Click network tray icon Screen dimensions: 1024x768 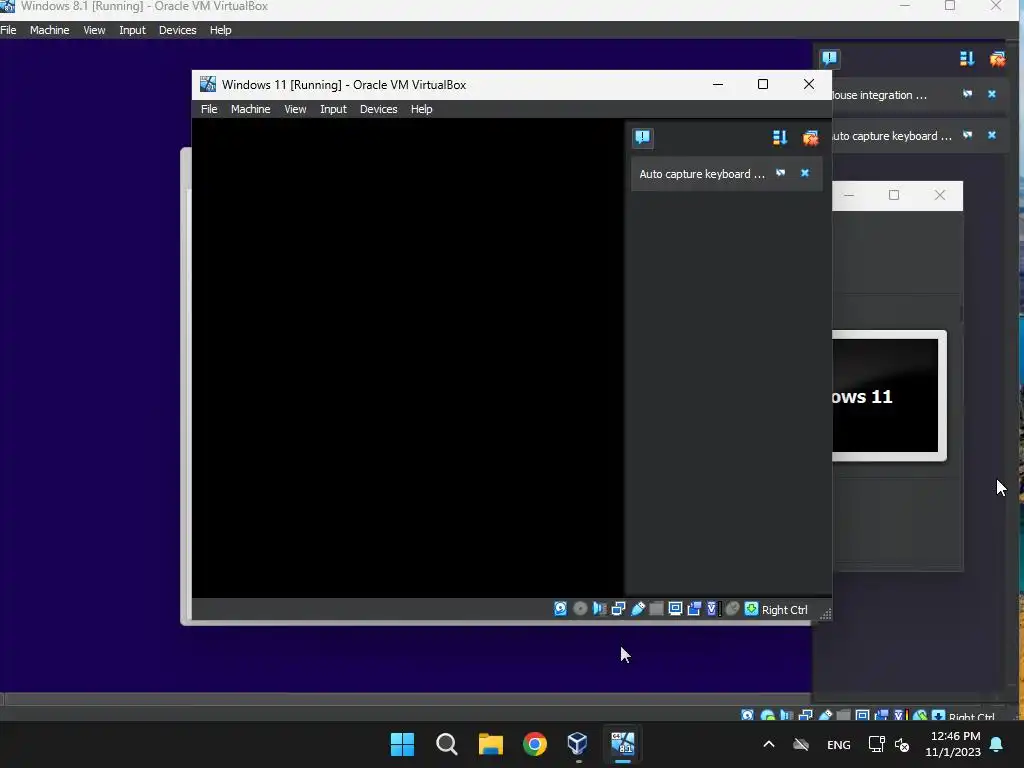tap(876, 744)
